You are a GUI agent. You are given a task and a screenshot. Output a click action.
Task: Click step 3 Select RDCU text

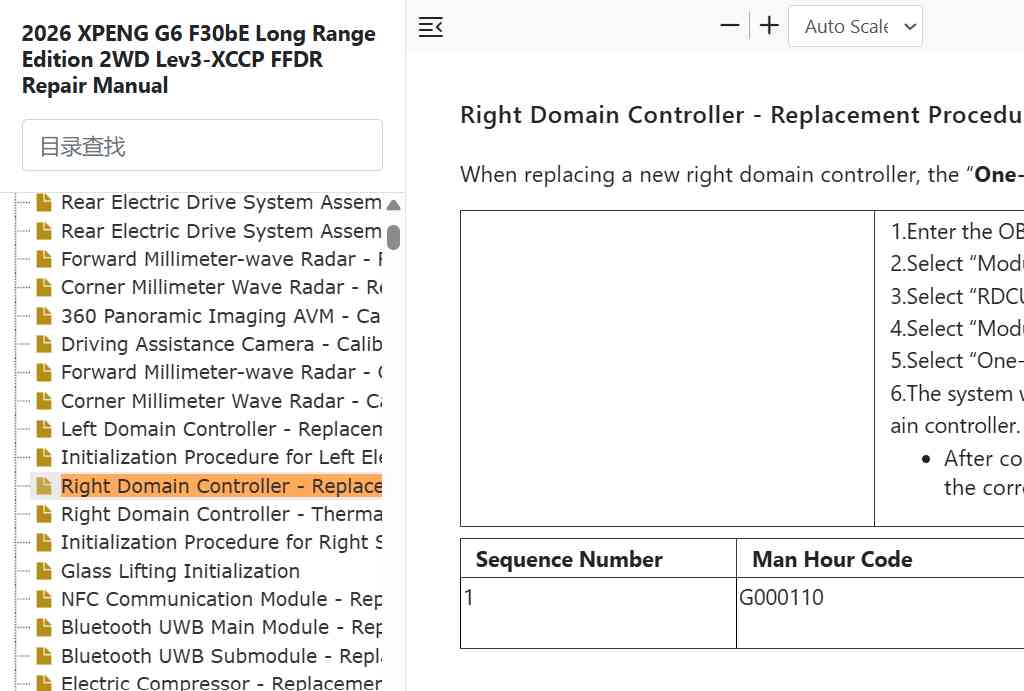[x=957, y=297]
